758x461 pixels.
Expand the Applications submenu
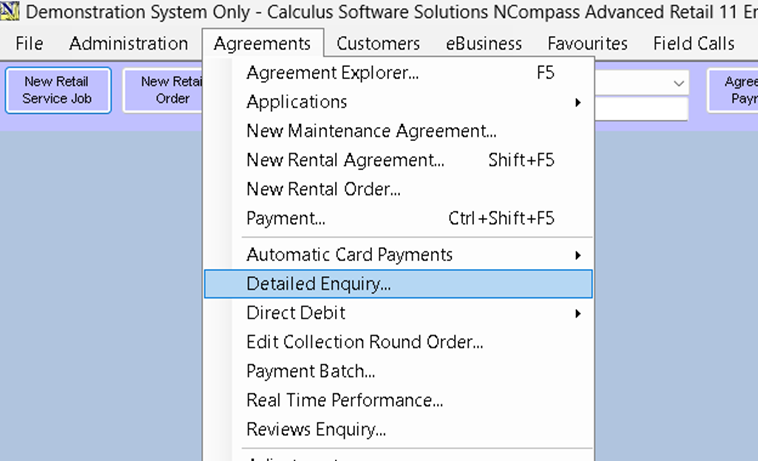point(297,102)
